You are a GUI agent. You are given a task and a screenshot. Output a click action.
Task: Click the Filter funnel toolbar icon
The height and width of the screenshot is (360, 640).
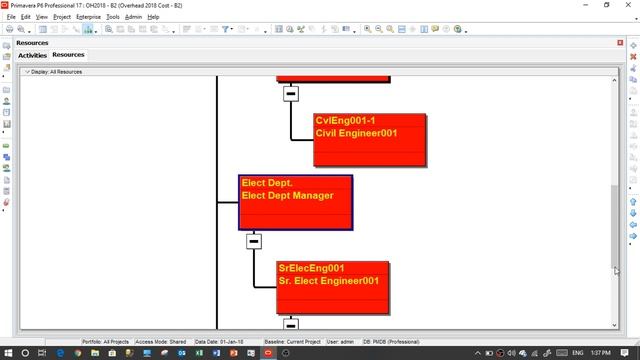click(225, 29)
